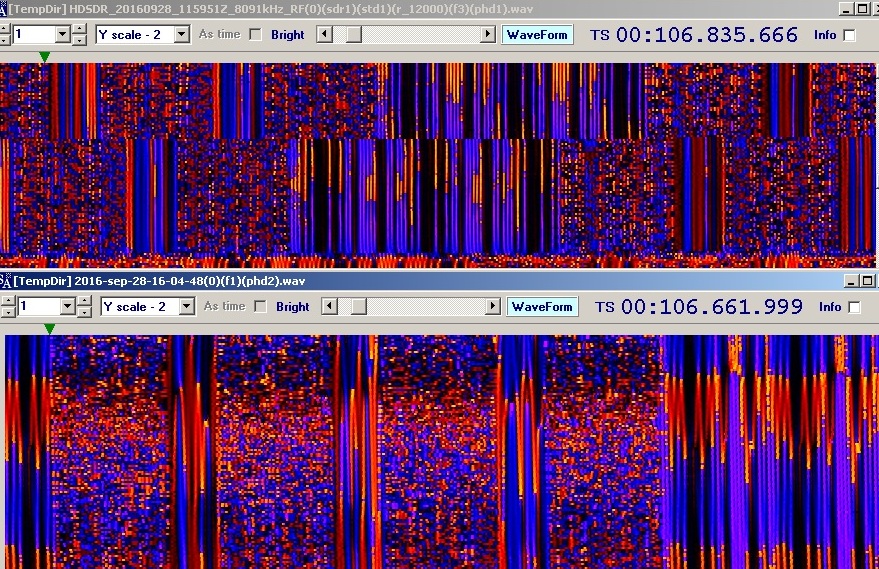Click the down arrow stepper right of the '1' combo in the 2016-sep-28 window

point(85,312)
